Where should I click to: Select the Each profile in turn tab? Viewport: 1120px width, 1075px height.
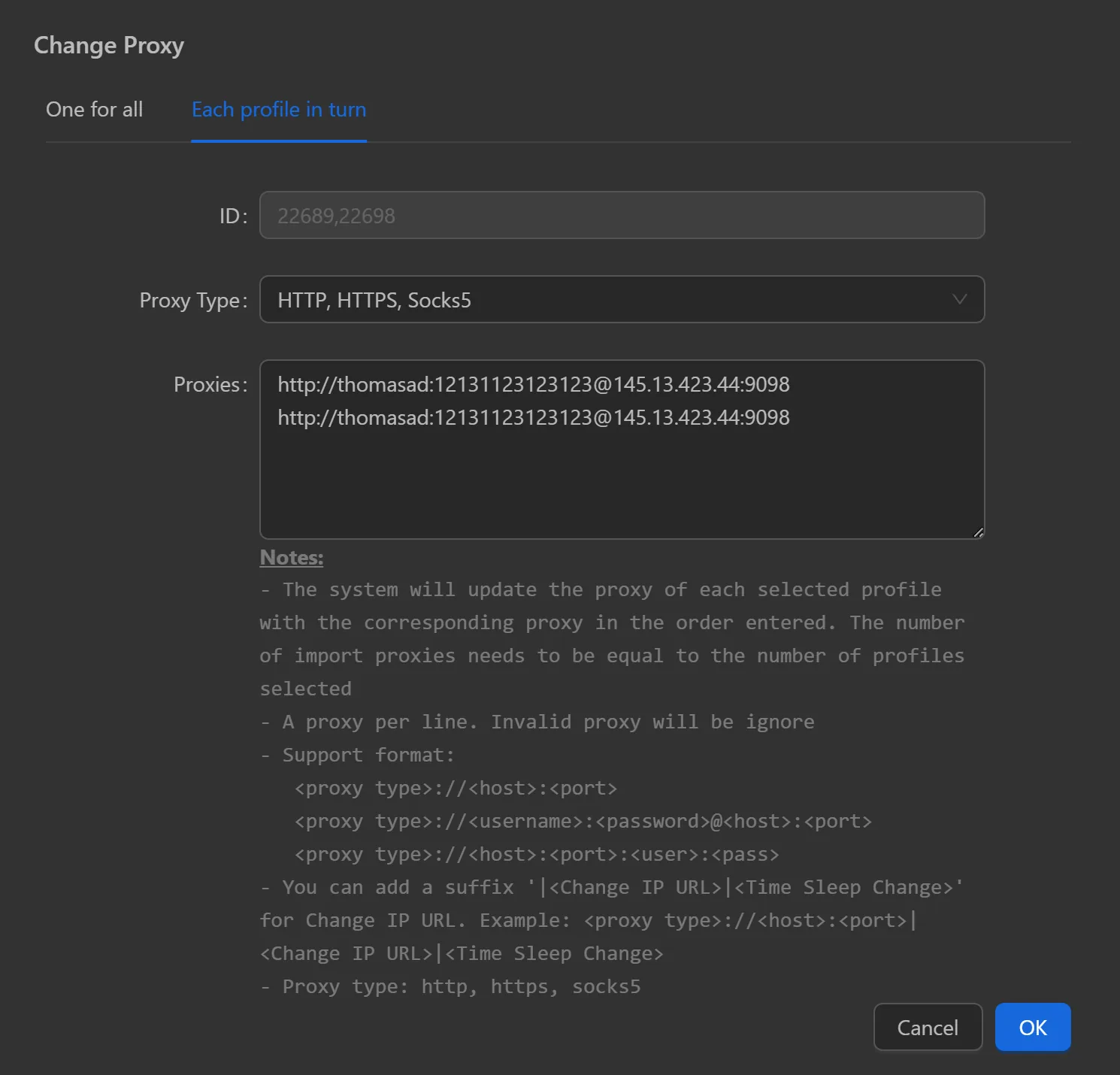(x=279, y=110)
